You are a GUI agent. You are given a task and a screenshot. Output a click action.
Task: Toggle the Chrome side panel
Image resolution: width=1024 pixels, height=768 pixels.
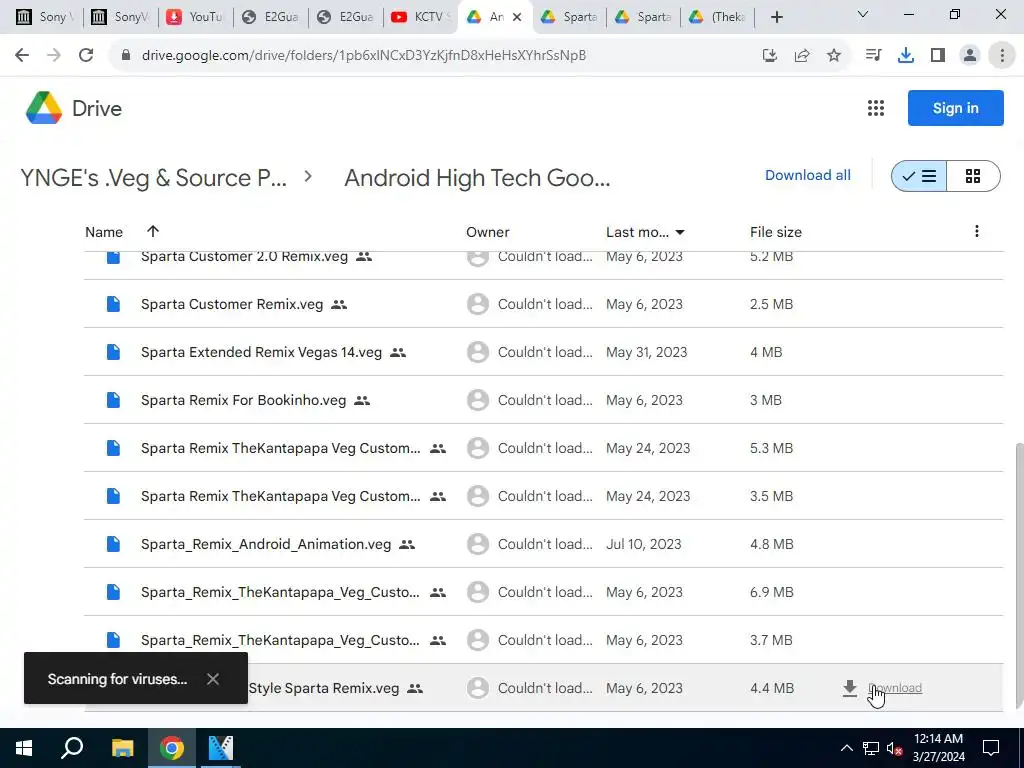[x=938, y=56]
